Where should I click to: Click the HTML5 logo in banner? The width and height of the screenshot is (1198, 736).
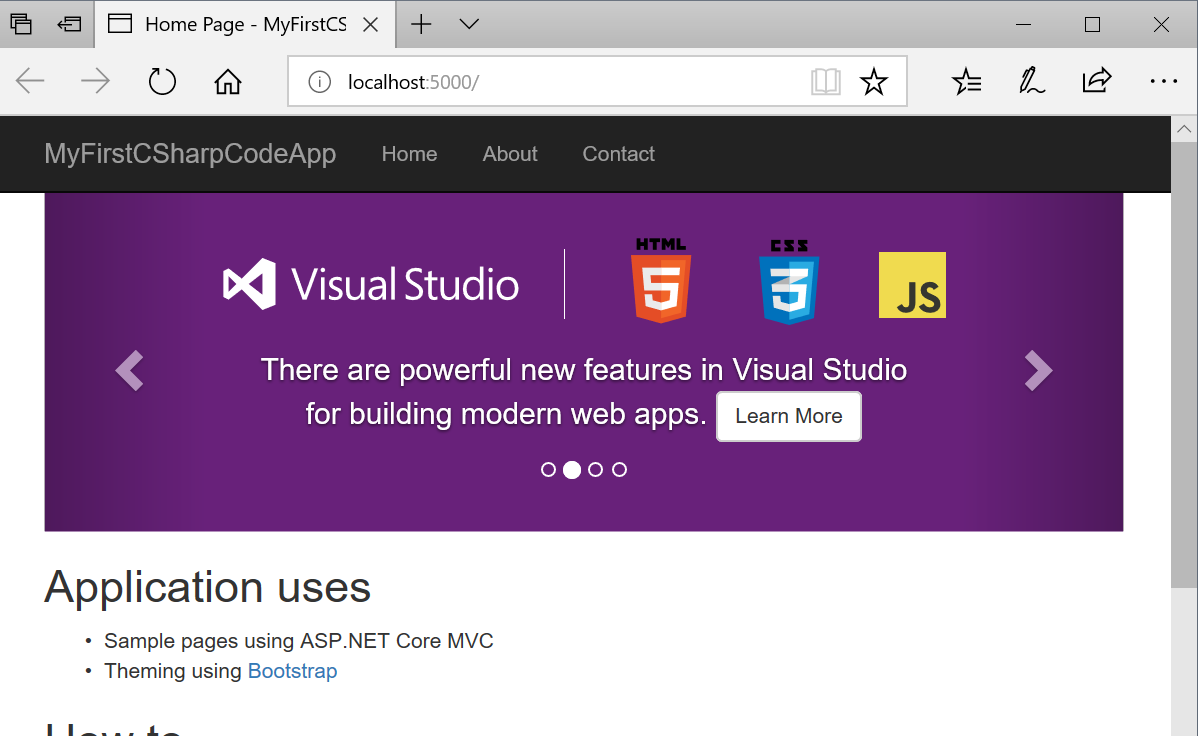[661, 280]
